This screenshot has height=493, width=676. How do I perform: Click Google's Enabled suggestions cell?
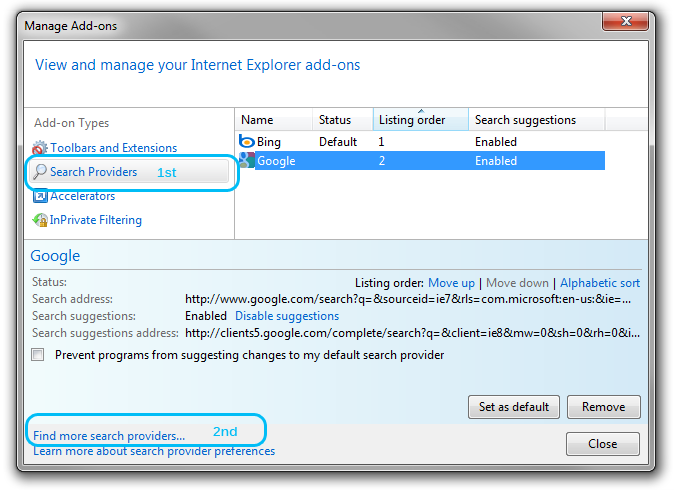496,161
